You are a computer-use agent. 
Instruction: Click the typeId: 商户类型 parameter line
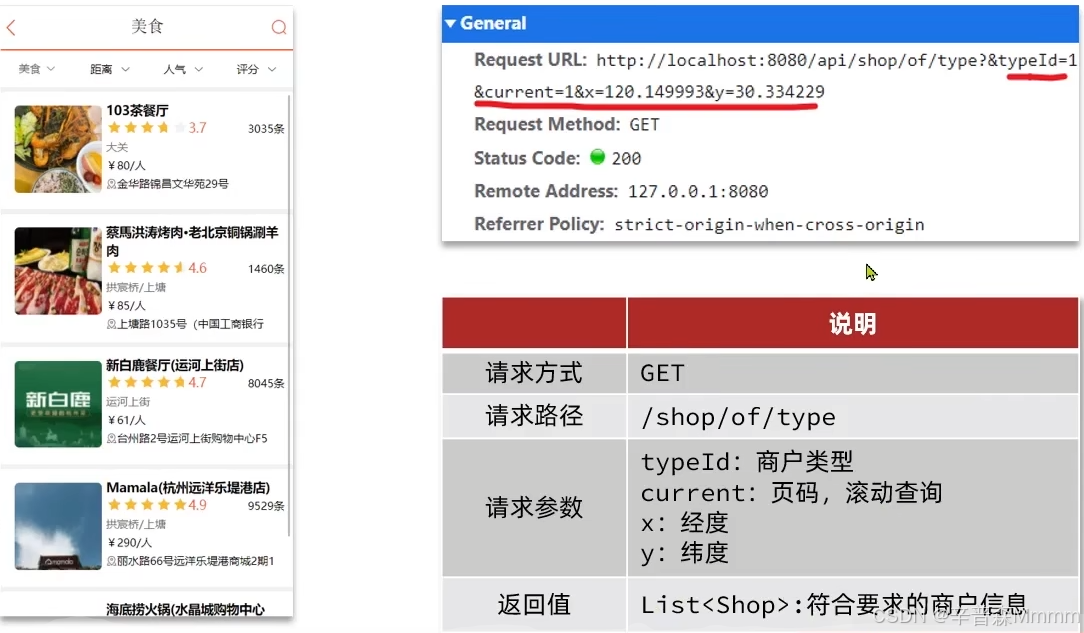pyautogui.click(x=747, y=462)
